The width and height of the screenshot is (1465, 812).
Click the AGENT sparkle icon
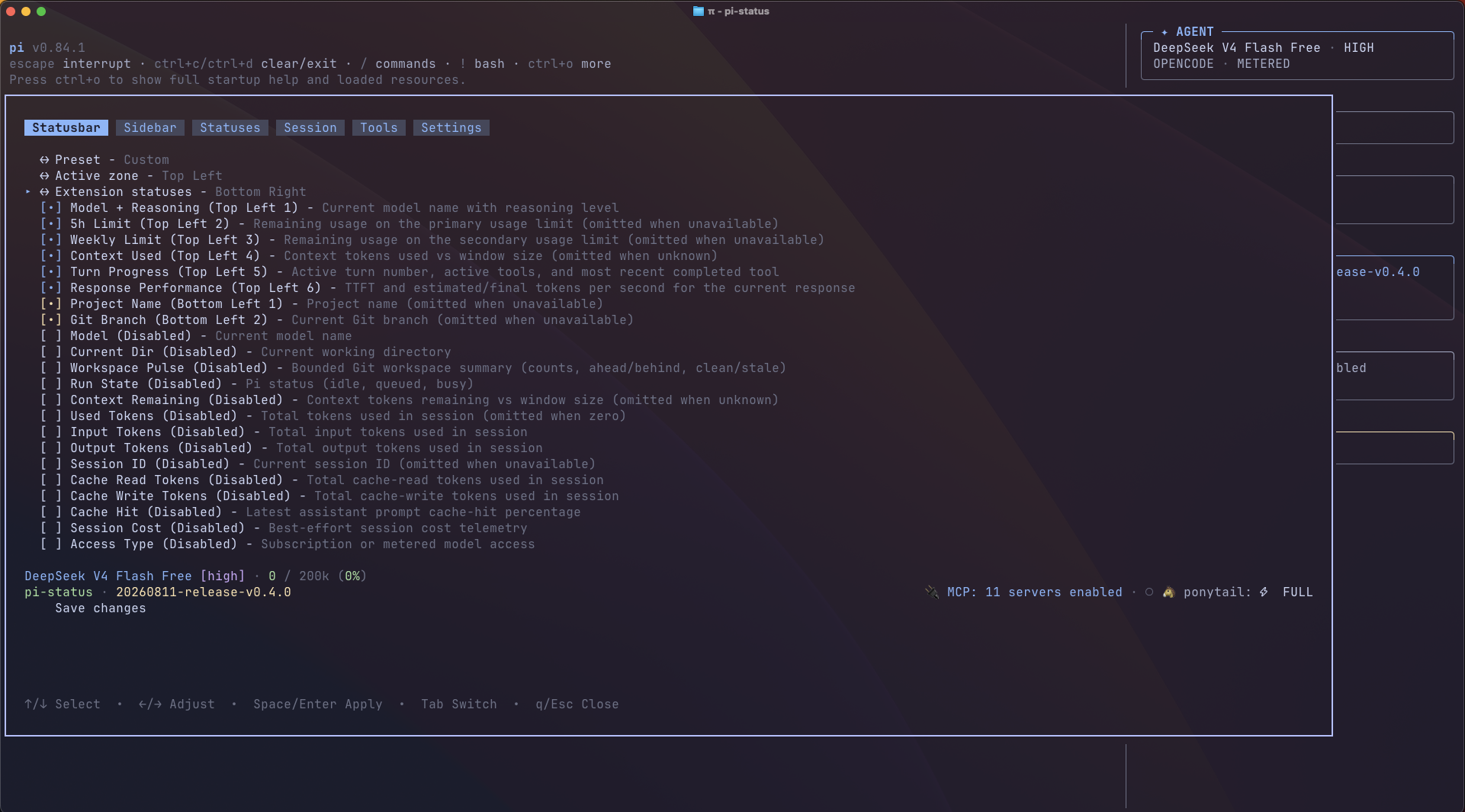tap(1165, 32)
